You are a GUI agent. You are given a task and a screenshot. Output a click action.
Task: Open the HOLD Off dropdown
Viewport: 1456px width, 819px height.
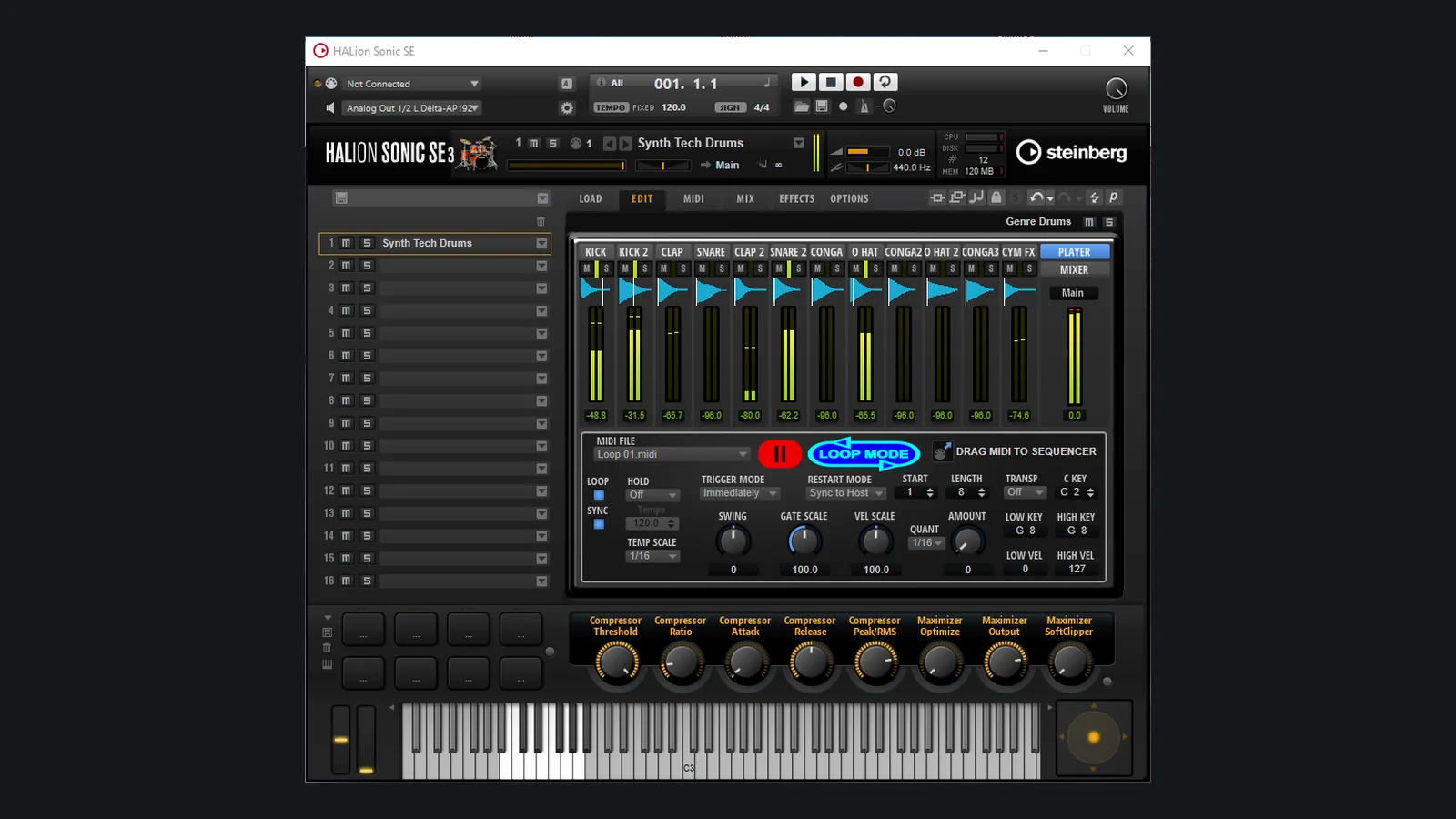tap(652, 495)
